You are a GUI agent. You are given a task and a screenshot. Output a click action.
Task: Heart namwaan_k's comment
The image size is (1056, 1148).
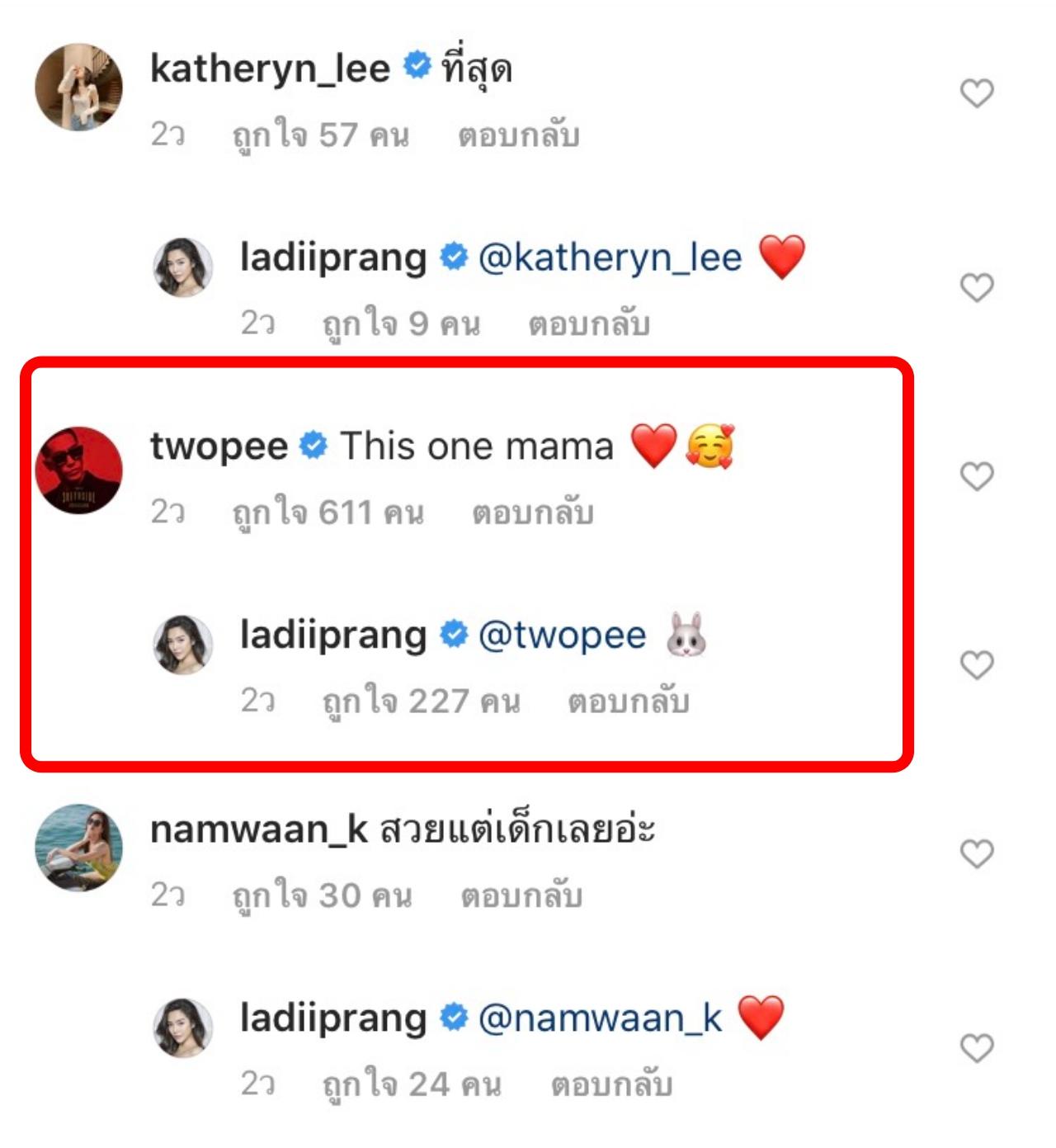[977, 854]
